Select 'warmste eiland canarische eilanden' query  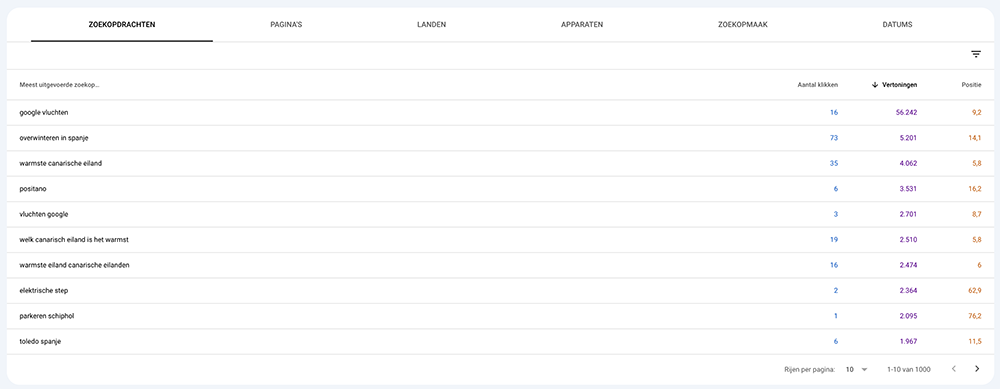coord(74,265)
